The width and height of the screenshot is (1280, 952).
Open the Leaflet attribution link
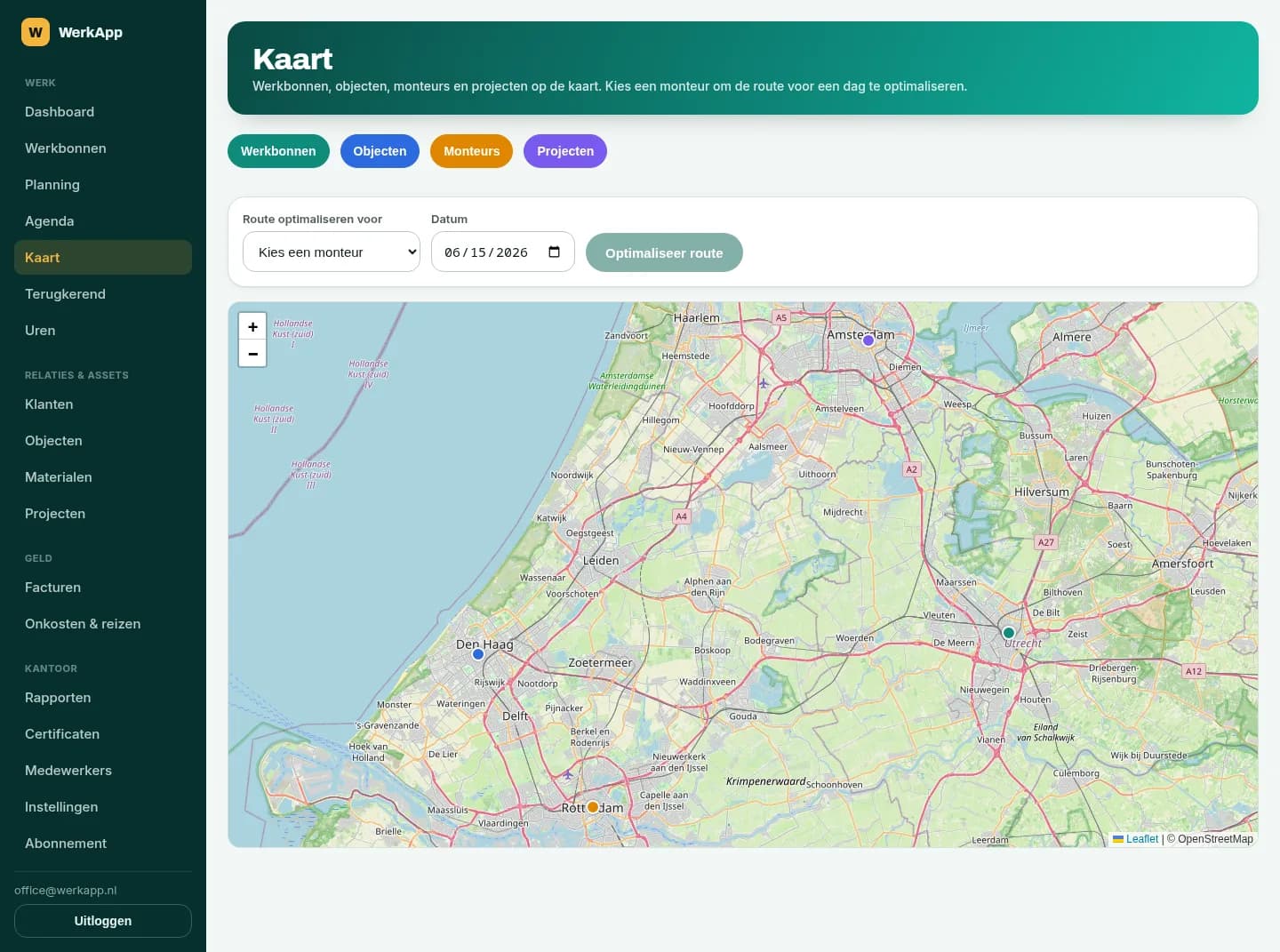point(1136,839)
